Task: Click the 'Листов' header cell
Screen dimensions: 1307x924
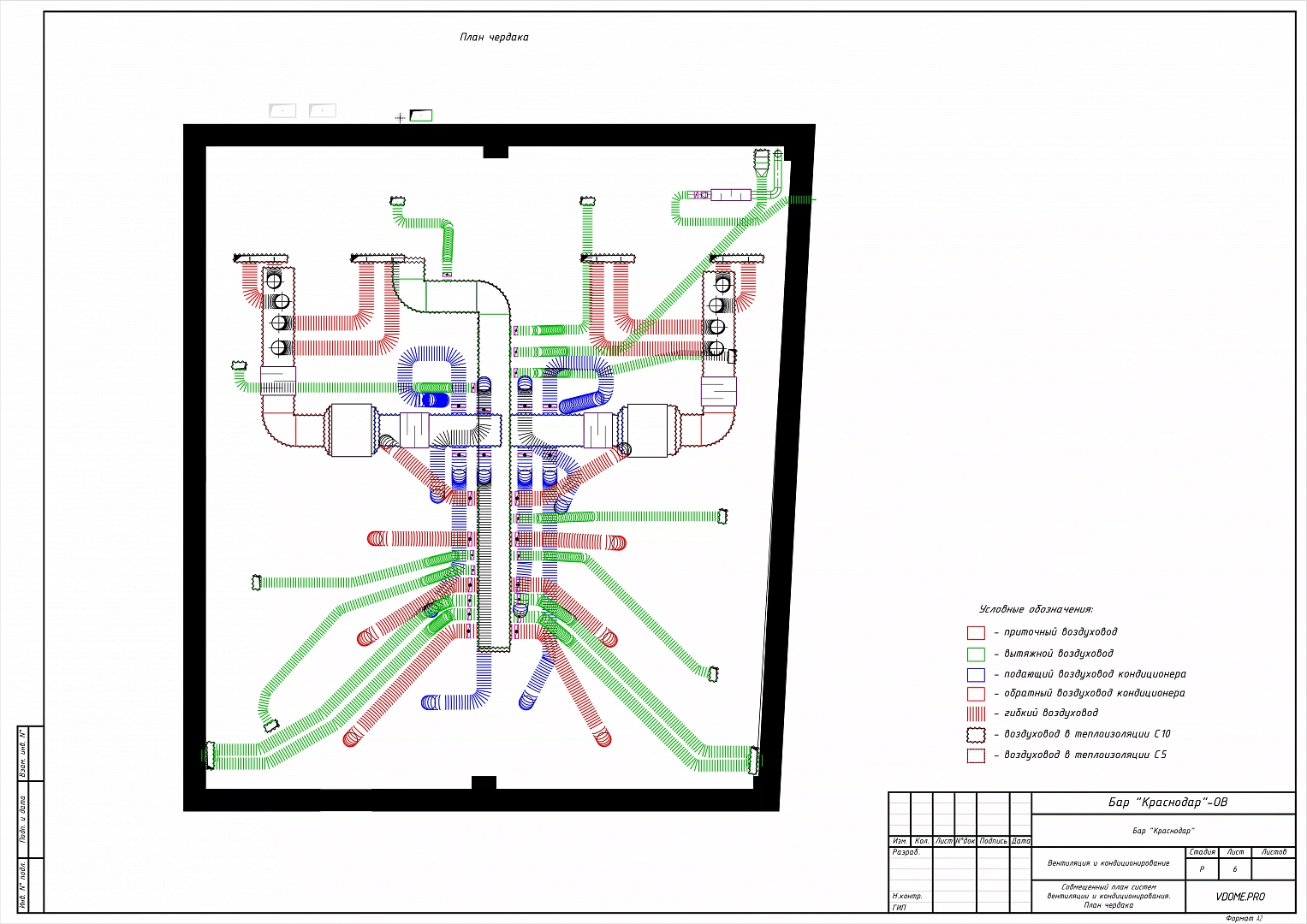Action: [x=1274, y=852]
